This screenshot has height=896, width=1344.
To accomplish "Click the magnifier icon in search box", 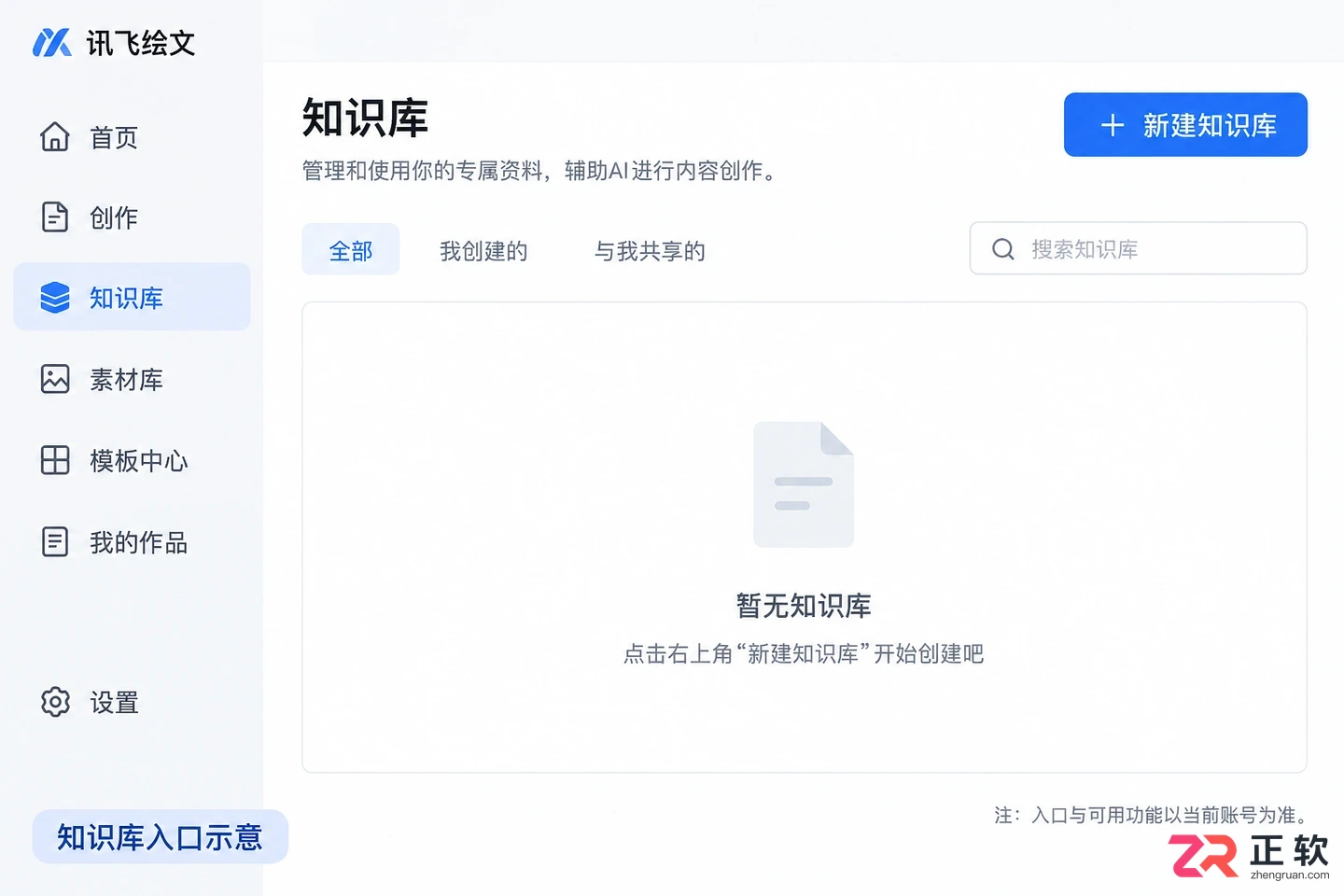I will click(x=1003, y=249).
